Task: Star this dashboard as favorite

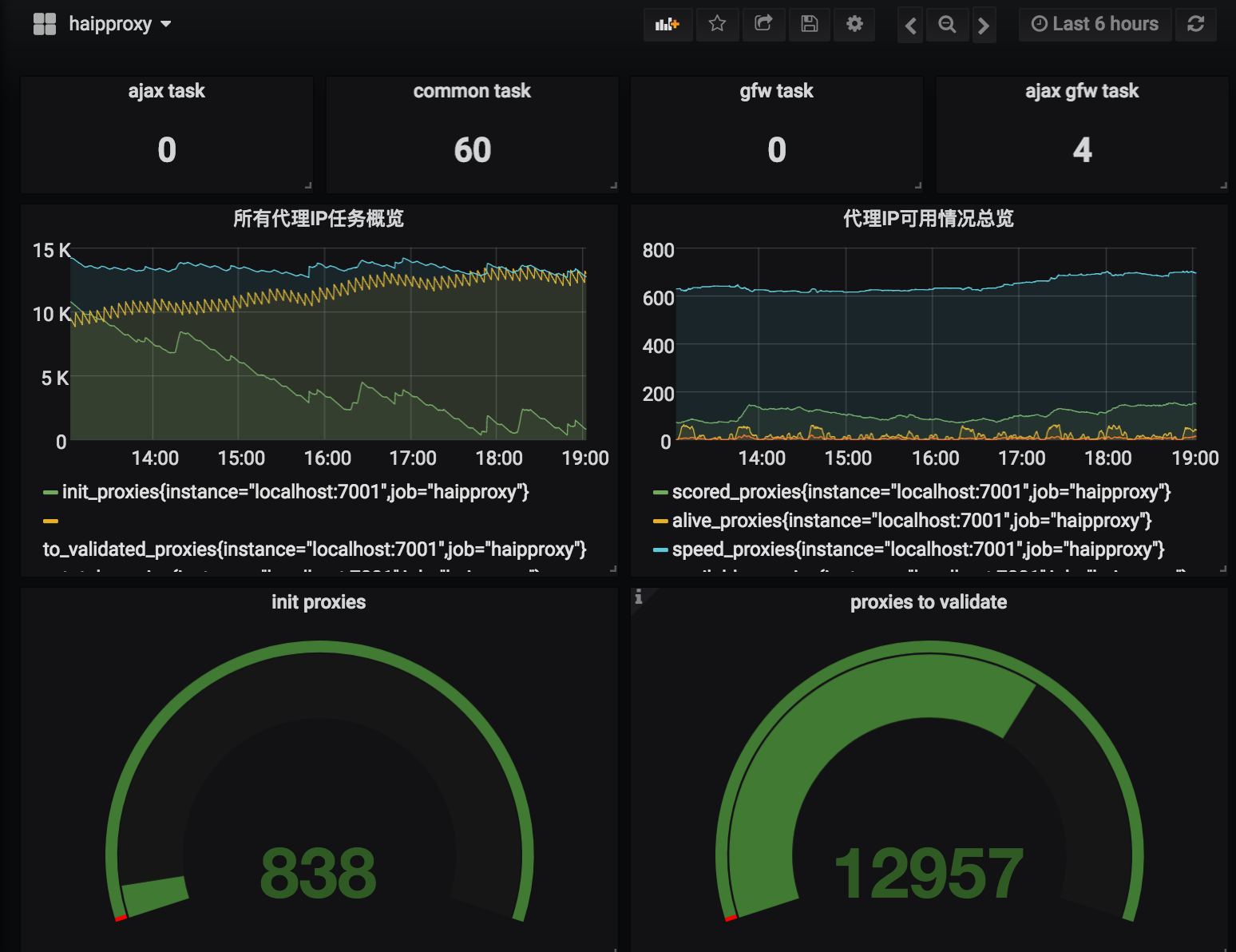Action: (717, 24)
